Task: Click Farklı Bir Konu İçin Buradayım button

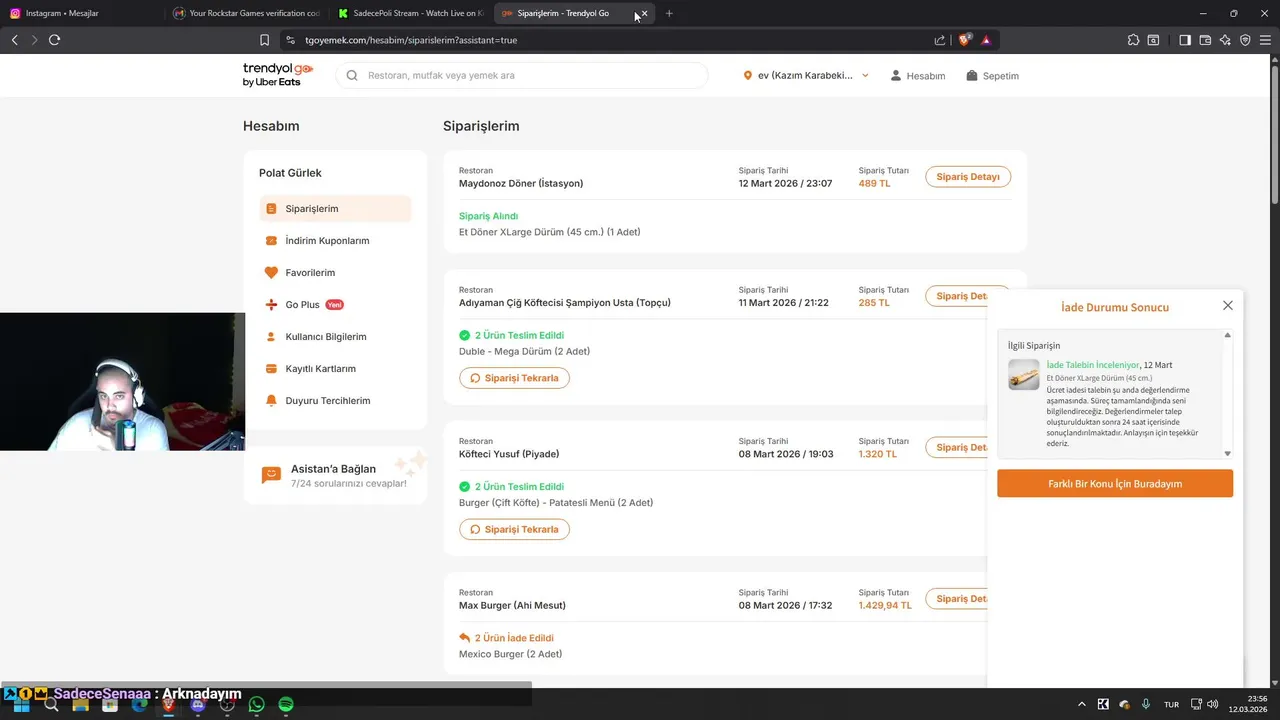Action: pyautogui.click(x=1115, y=484)
